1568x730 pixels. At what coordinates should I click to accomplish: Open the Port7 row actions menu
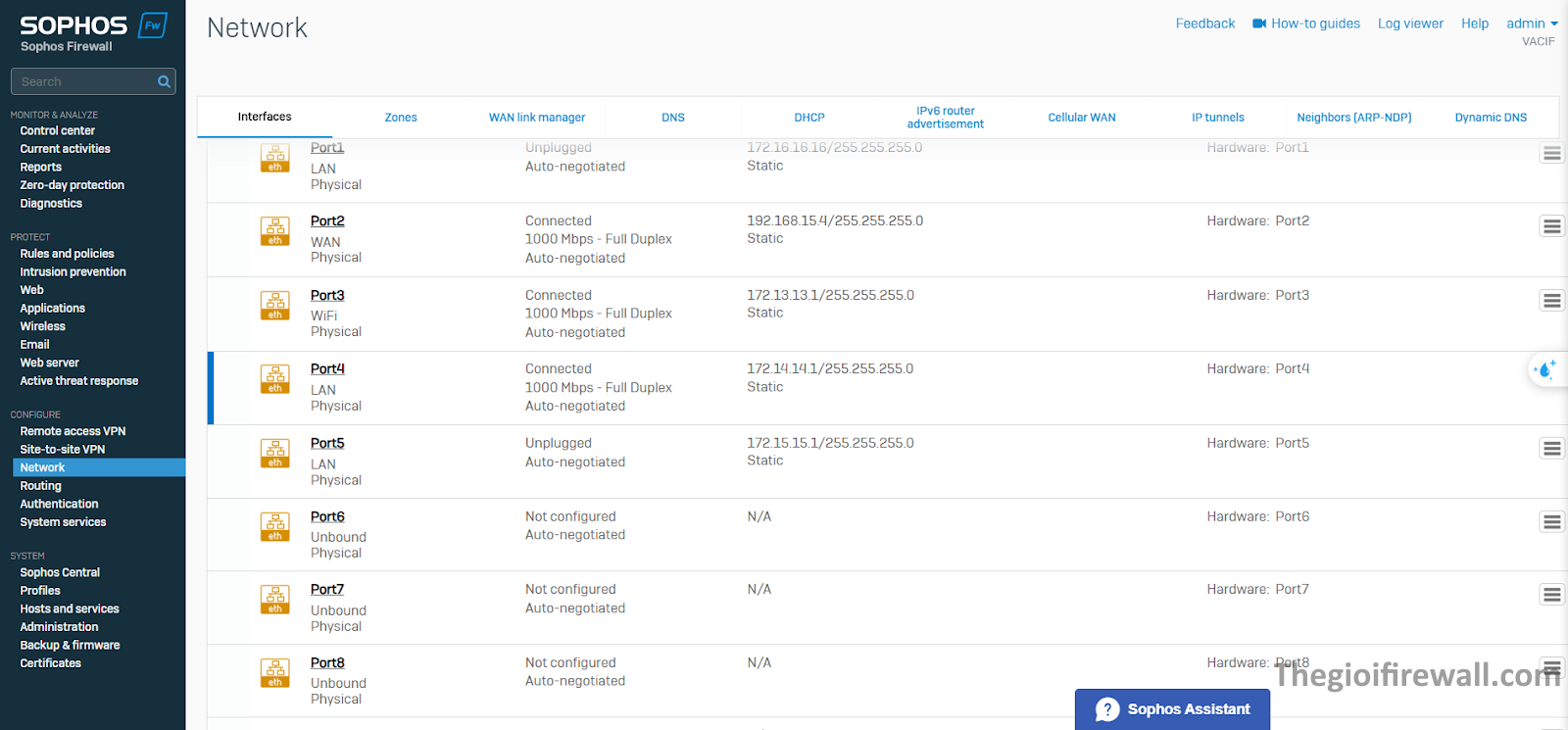[x=1551, y=595]
